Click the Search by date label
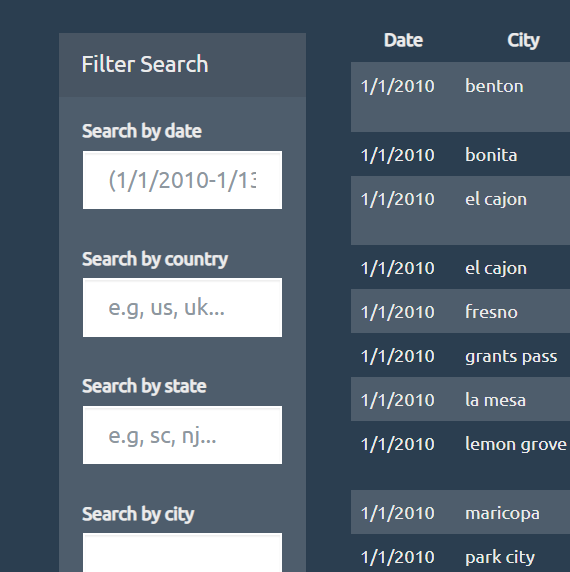 141,131
